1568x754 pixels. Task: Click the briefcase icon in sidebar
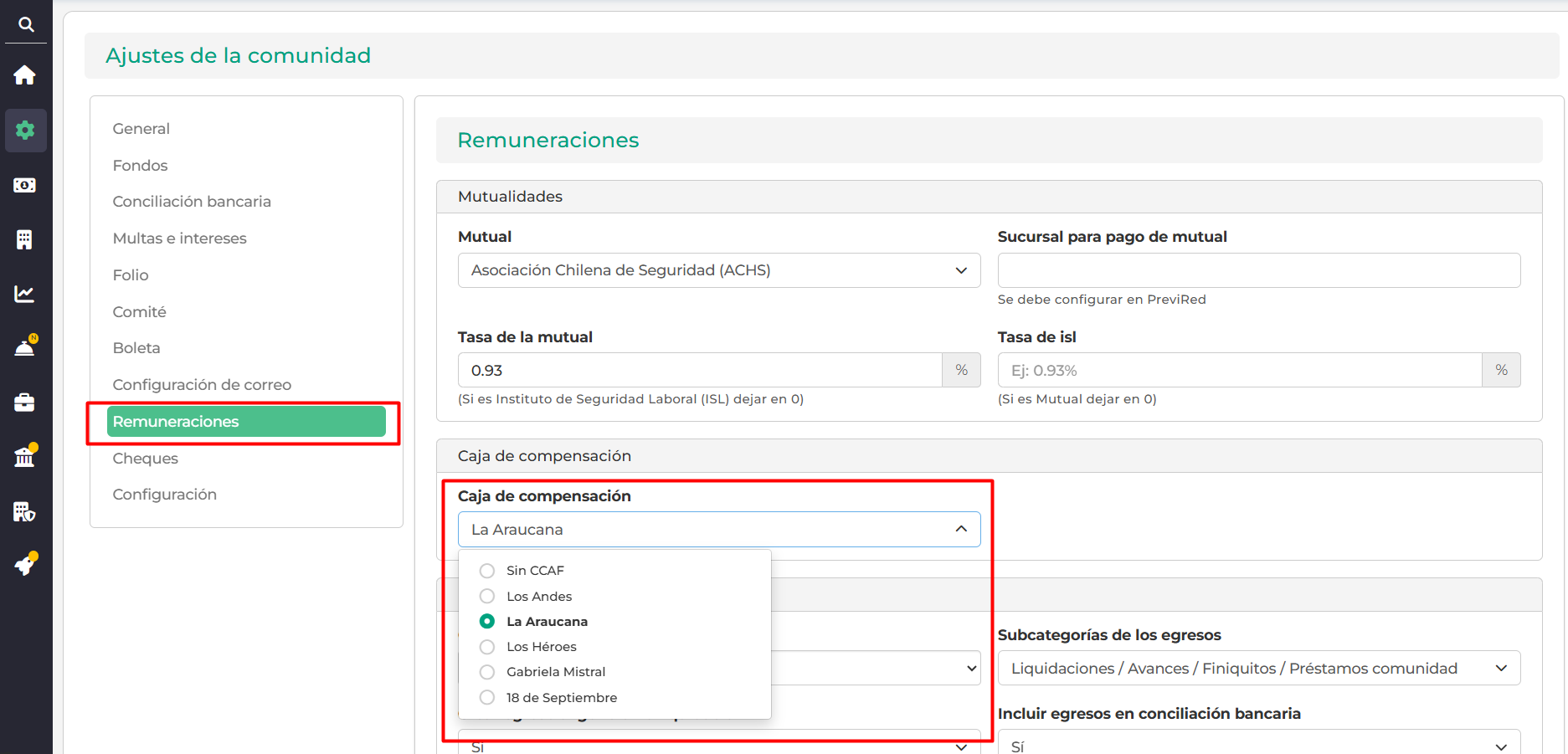pos(25,403)
